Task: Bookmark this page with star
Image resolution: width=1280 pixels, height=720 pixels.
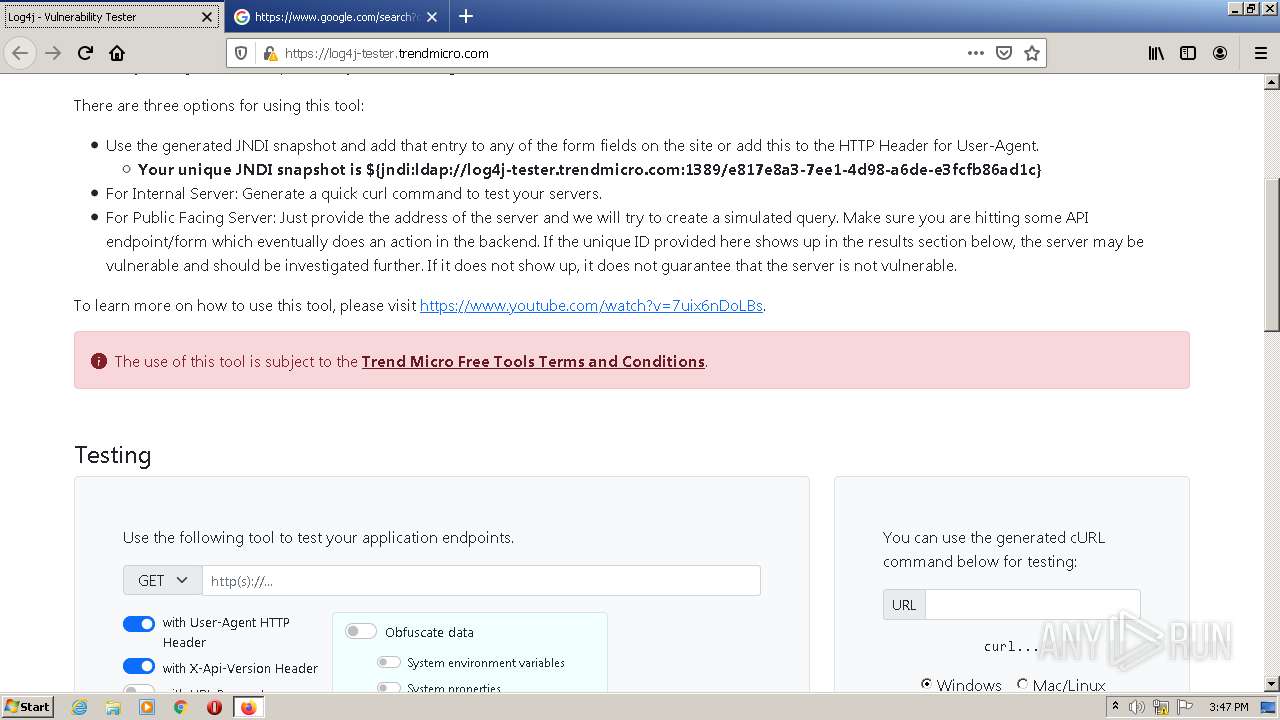Action: coord(1032,53)
